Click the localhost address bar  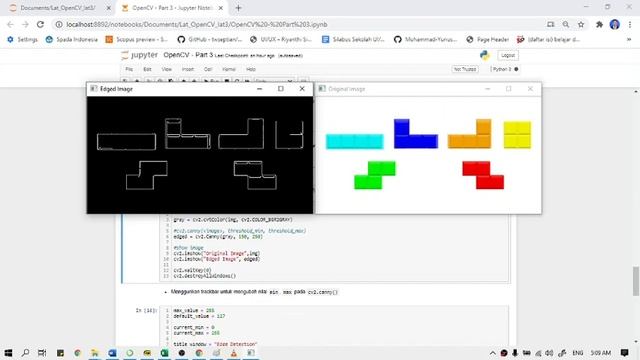pos(302,24)
